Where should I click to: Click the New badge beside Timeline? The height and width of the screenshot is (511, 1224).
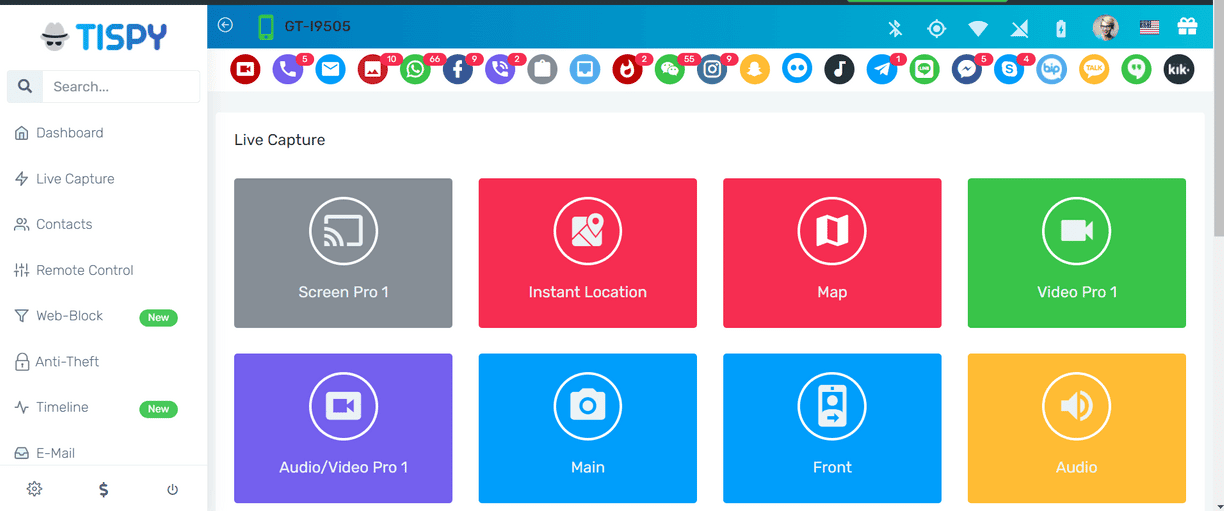pos(158,409)
